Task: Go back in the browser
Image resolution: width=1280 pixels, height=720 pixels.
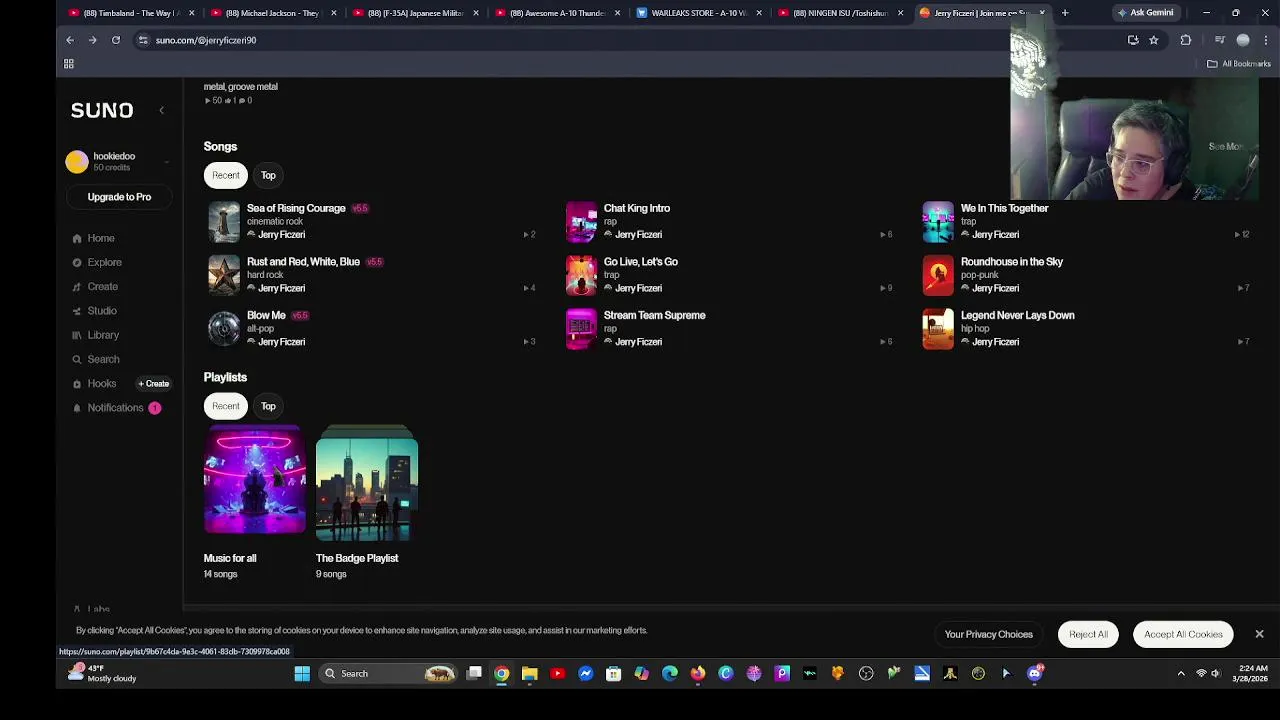Action: [70, 40]
